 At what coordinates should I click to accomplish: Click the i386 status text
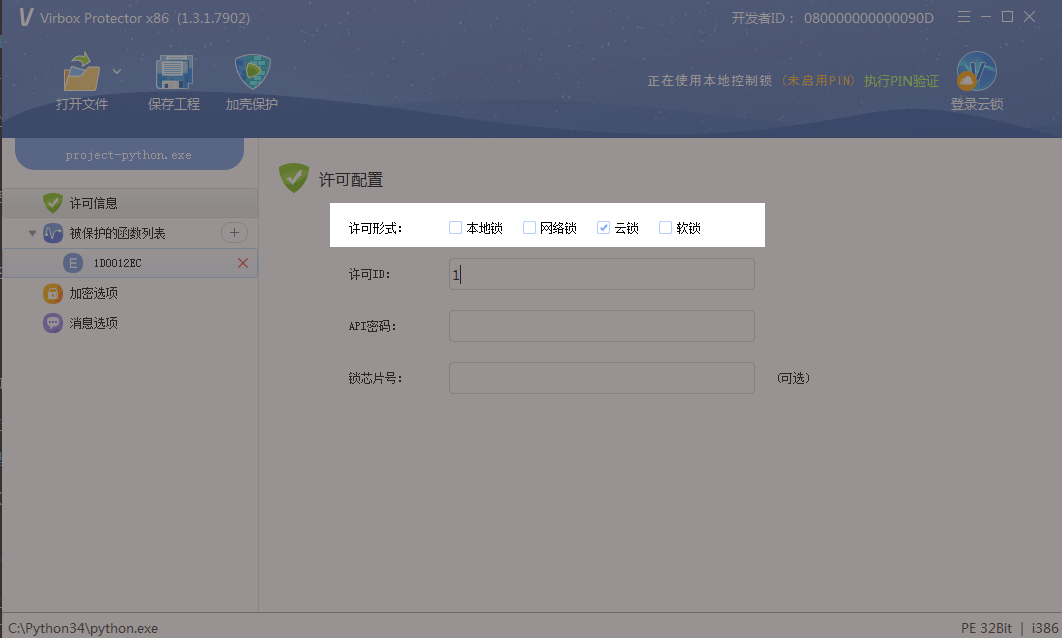tap(1044, 629)
